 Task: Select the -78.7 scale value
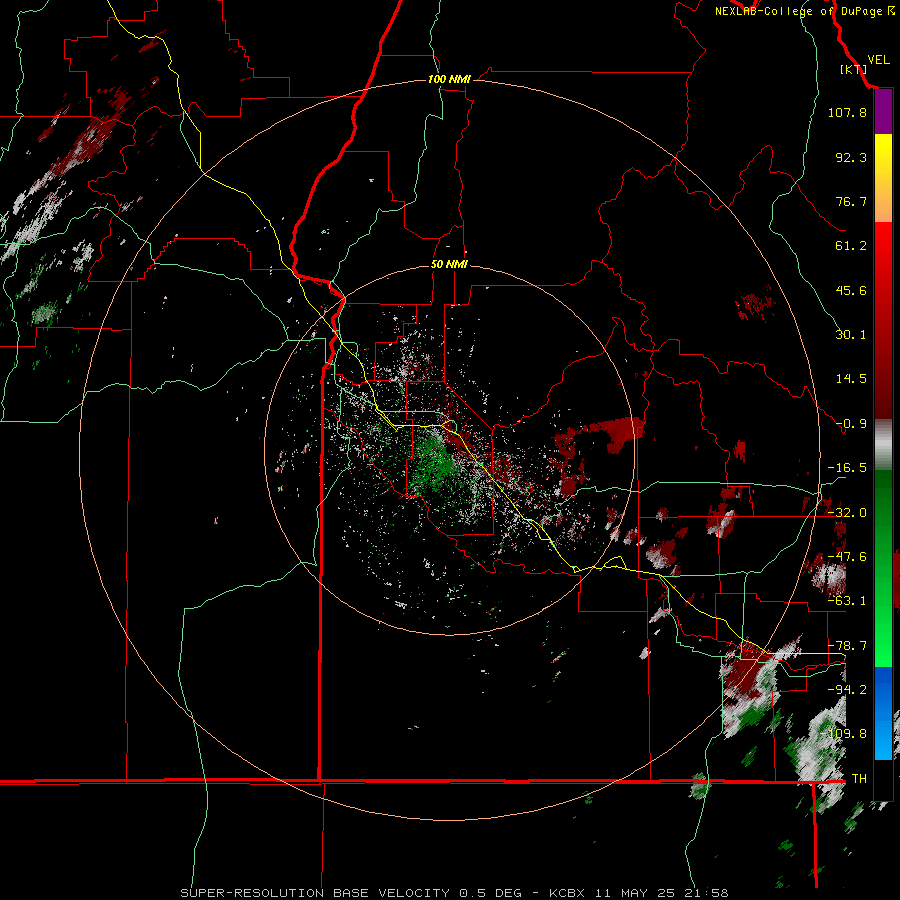pyautogui.click(x=847, y=646)
